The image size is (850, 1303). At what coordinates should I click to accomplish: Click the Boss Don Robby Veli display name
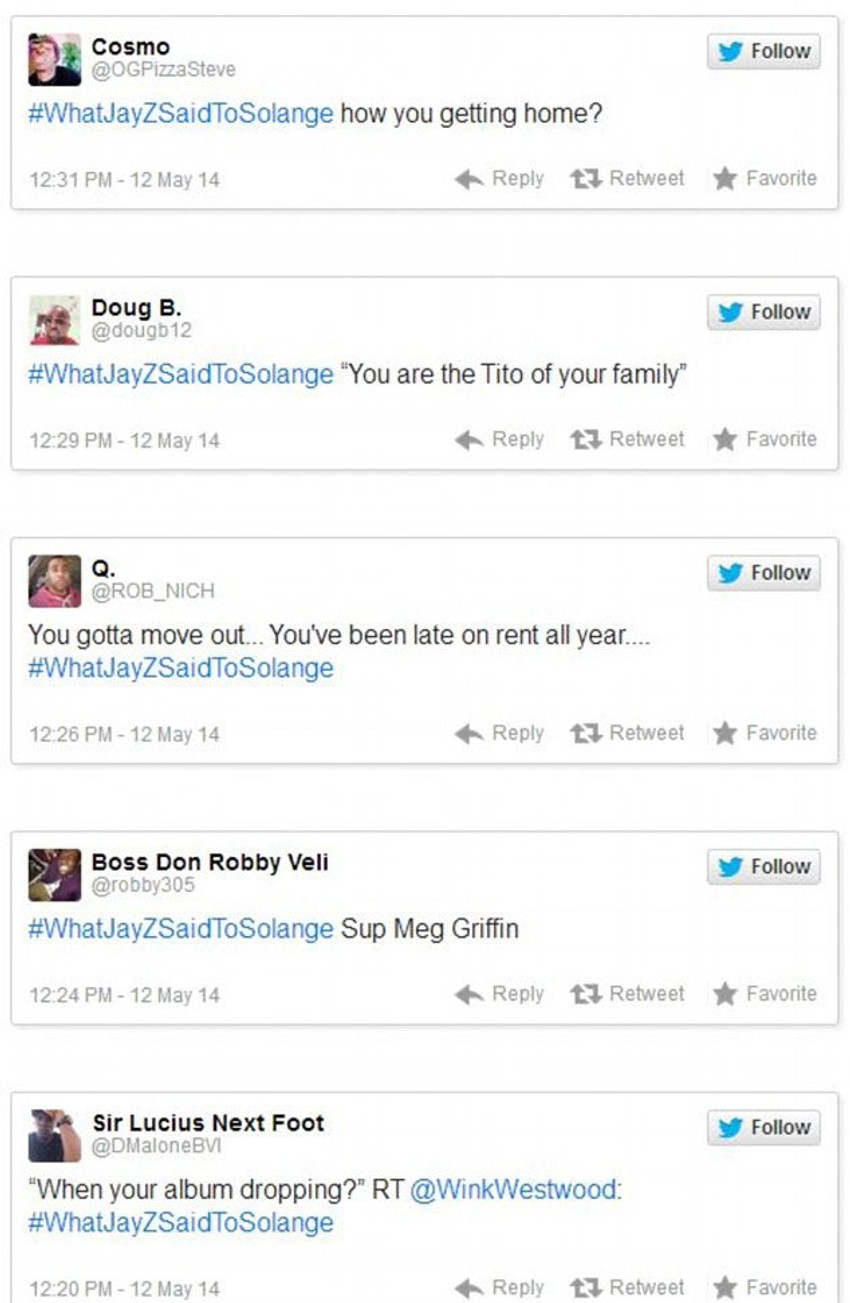pyautogui.click(x=210, y=862)
